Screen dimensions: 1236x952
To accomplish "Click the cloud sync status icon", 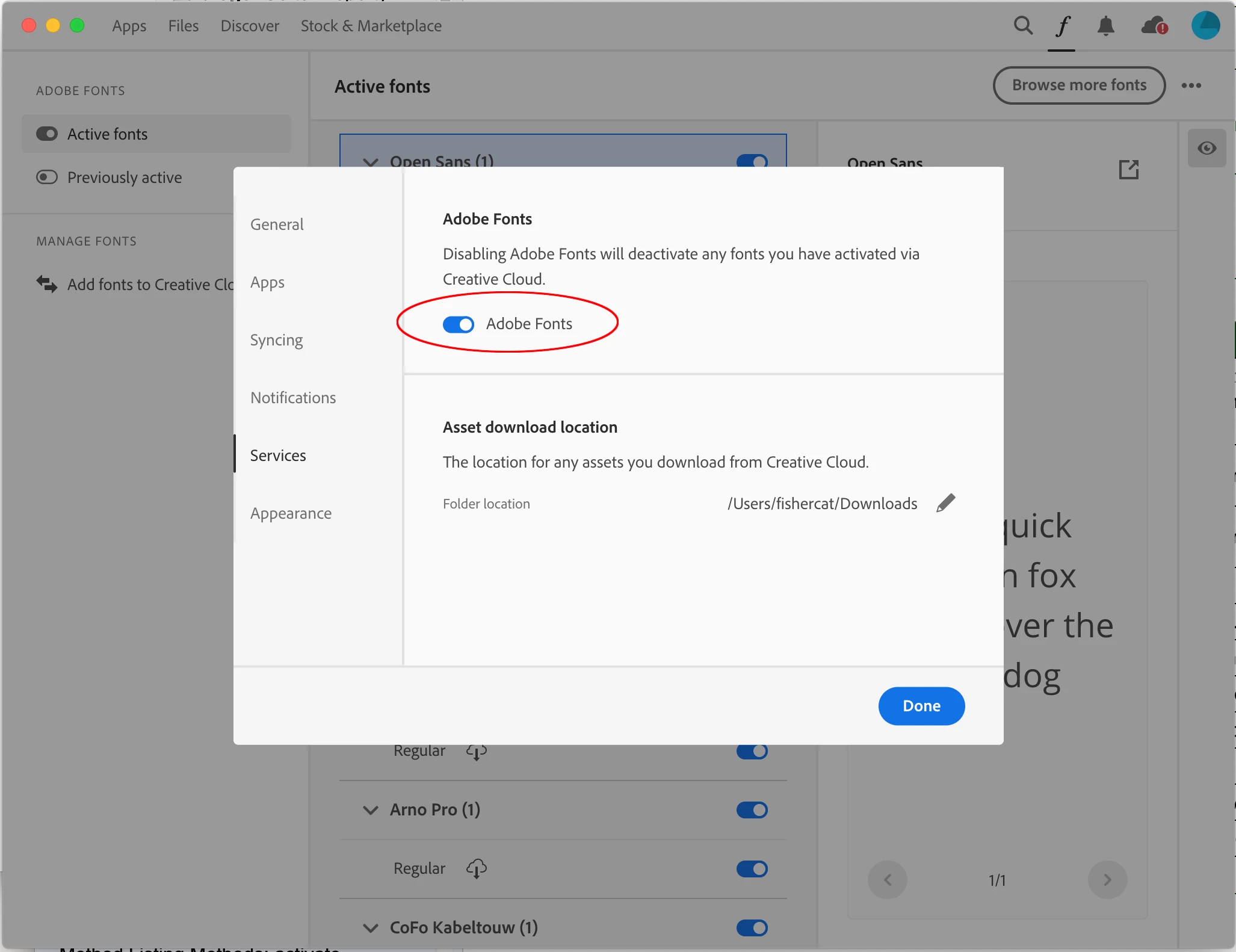I will (1154, 26).
